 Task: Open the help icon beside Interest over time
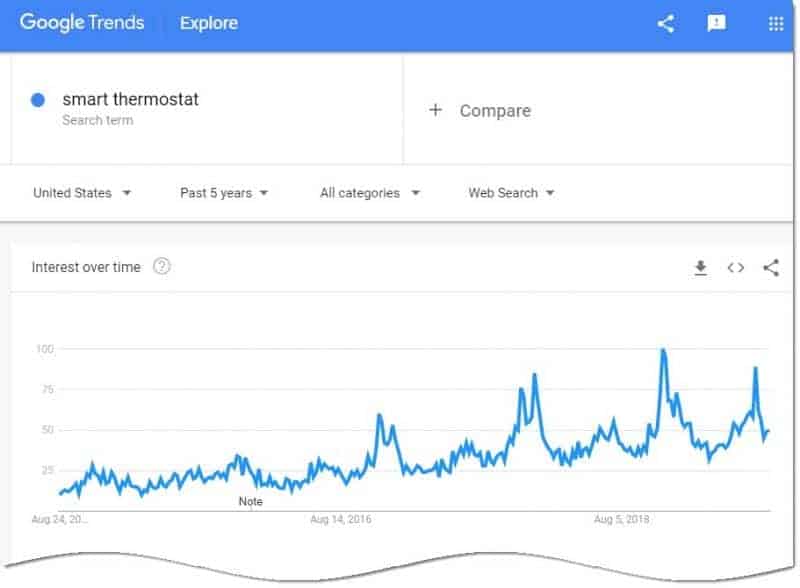coord(162,266)
